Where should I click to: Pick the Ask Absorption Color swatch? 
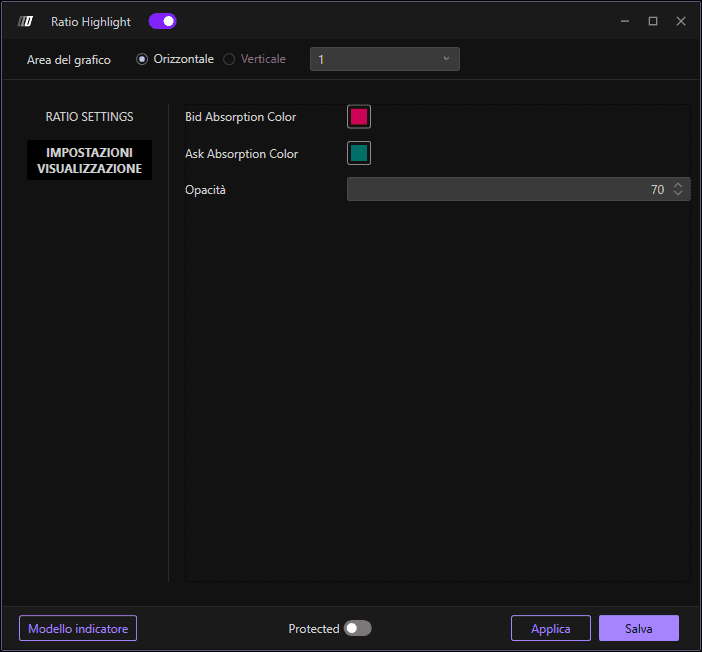tap(359, 153)
